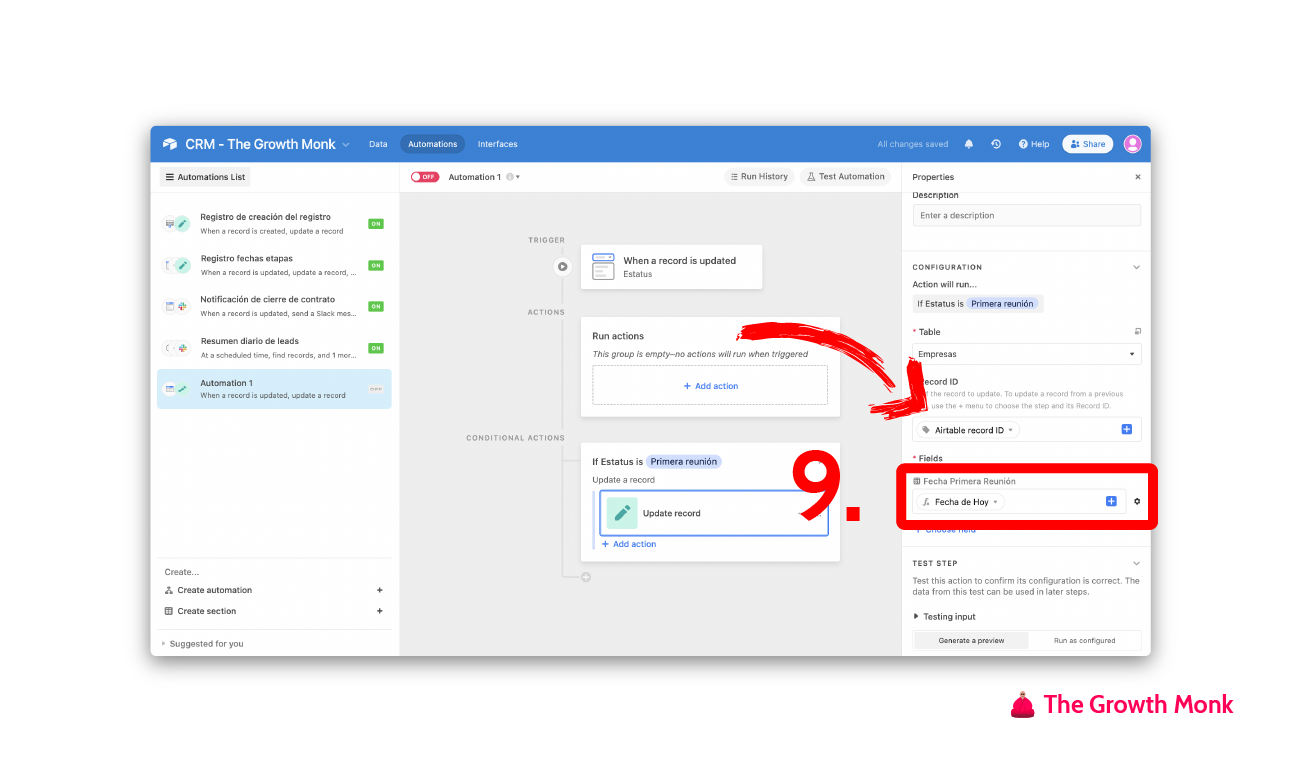The image size is (1301, 781).
Task: Click the trigger play circle icon
Action: (x=563, y=267)
